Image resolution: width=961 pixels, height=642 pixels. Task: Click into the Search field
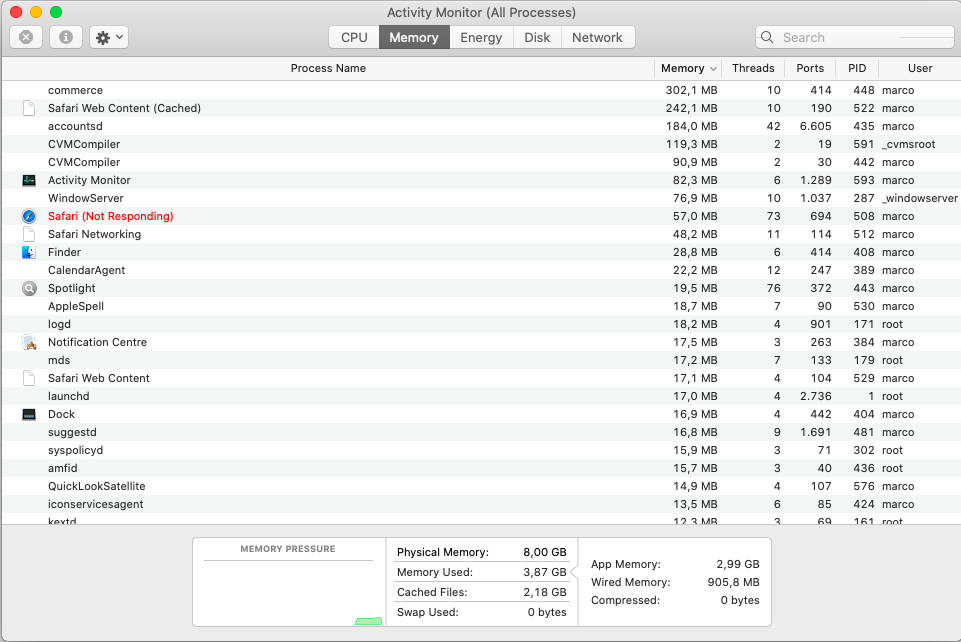point(856,37)
